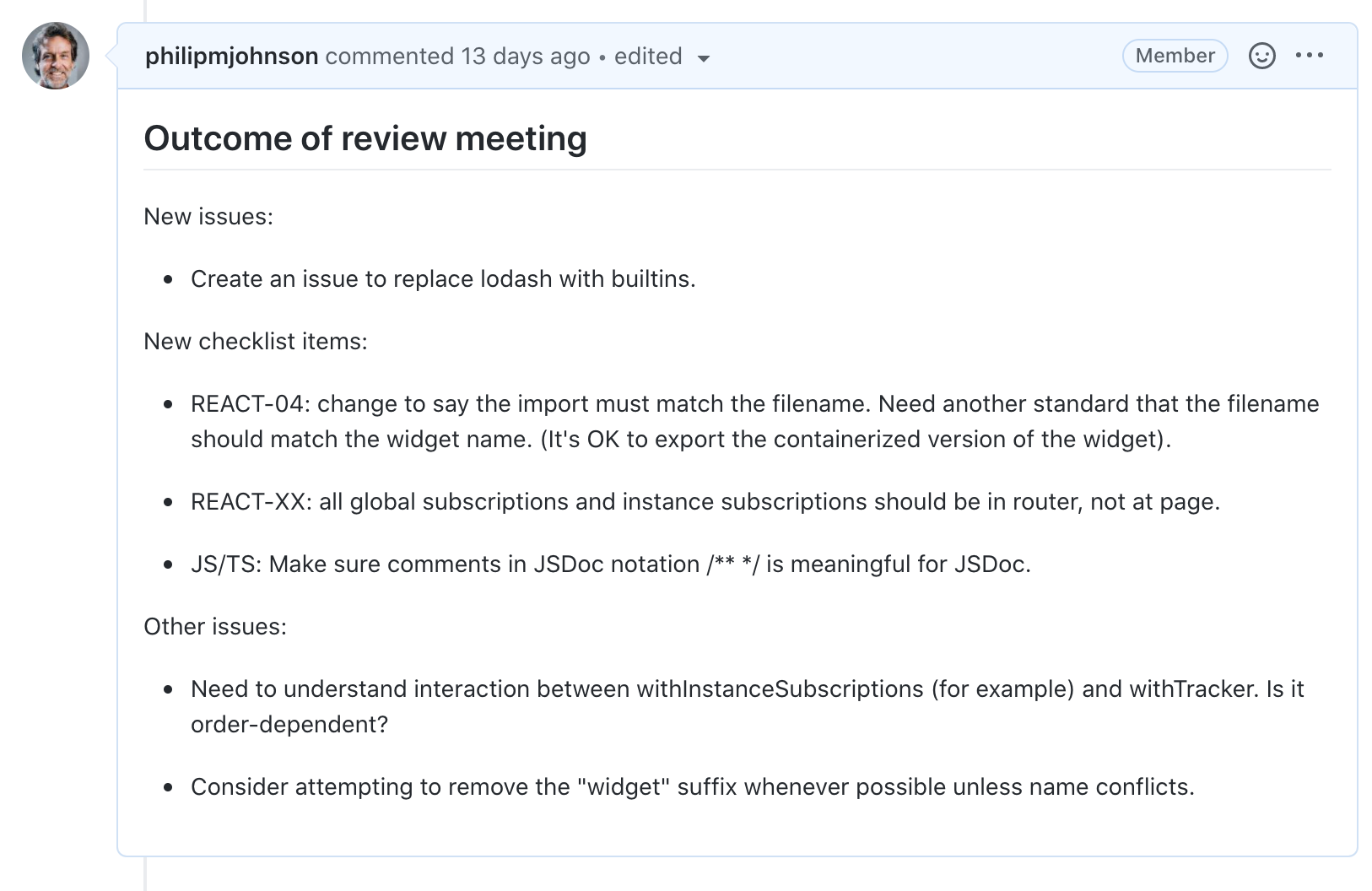Click the JS/TS JSDoc comments bullet
This screenshot has height=891, width=1372.
[x=610, y=564]
